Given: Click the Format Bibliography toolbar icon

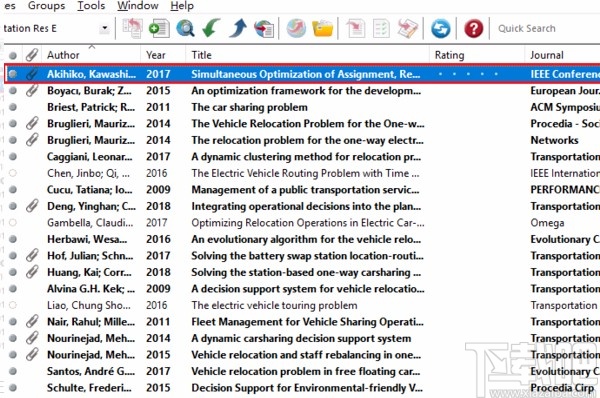Looking at the screenshot, I should [x=381, y=29].
